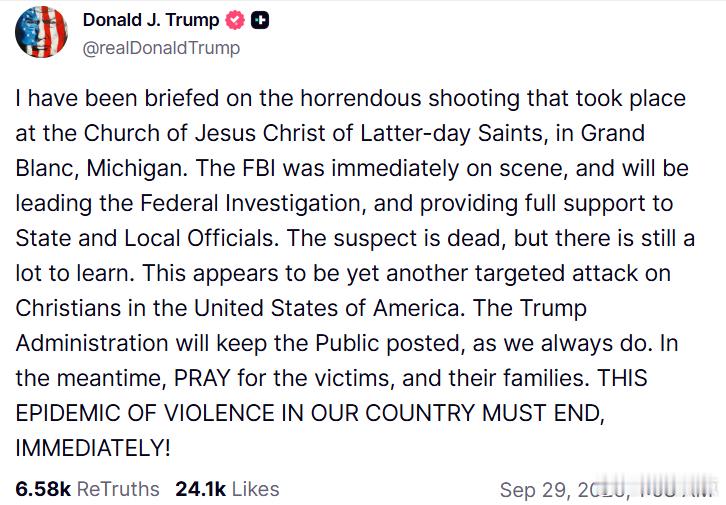This screenshot has height=505, width=726.
Task: Click the word PRAY in the post
Action: coord(202,378)
